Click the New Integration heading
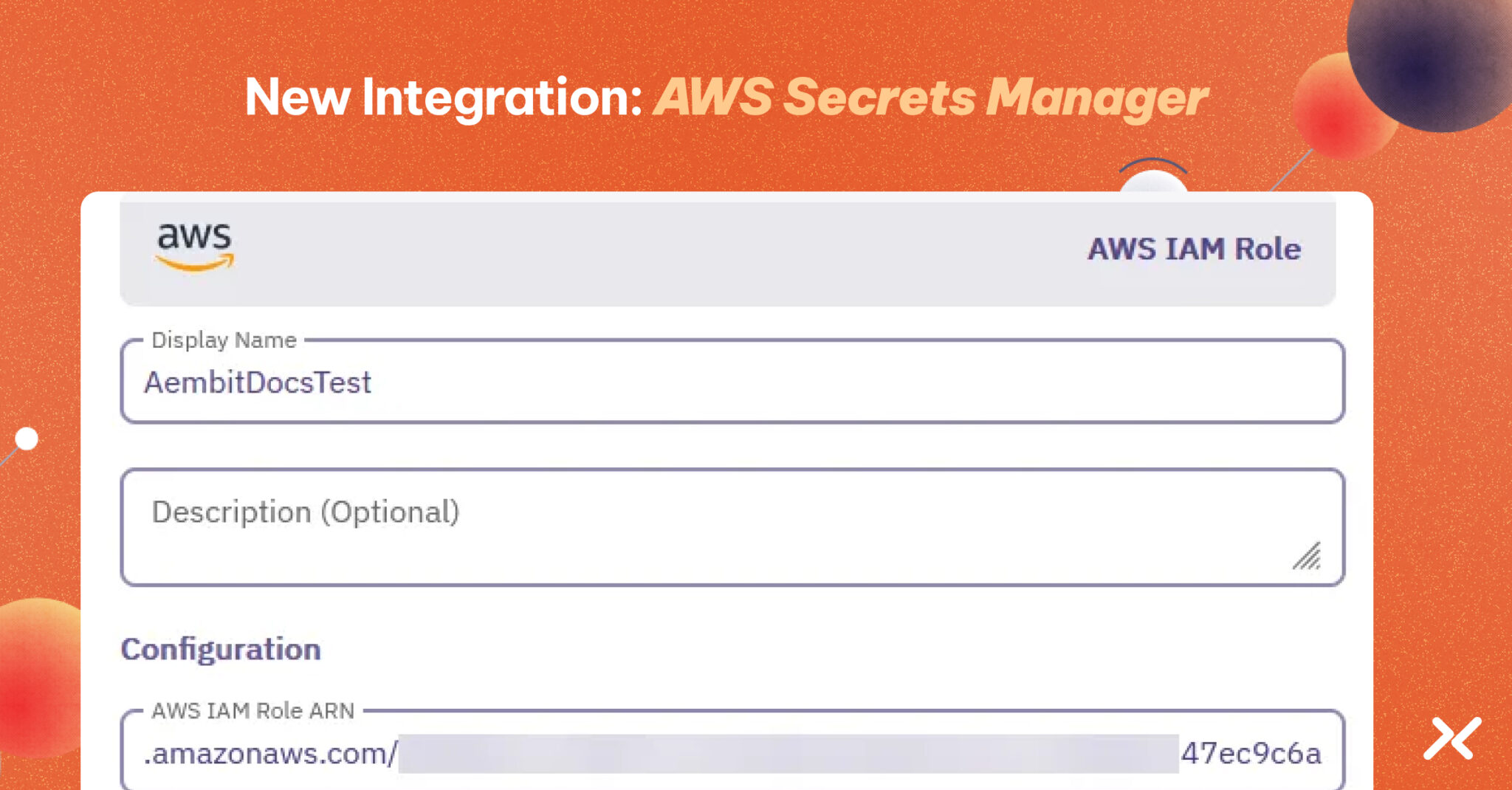Viewport: 1512px width, 790px height. [x=443, y=98]
